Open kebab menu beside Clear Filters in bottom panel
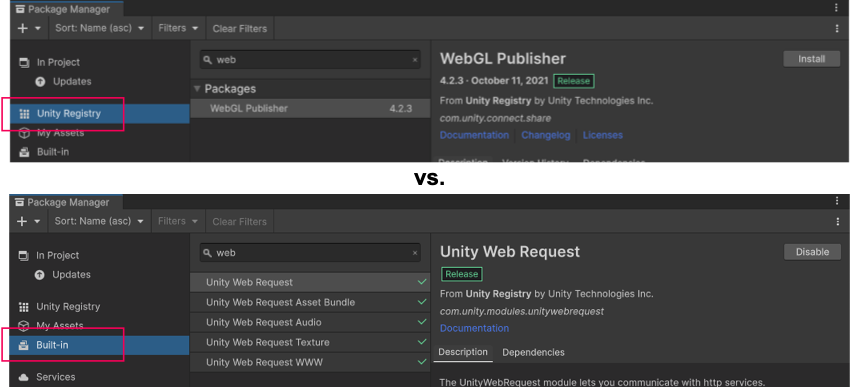This screenshot has height=387, width=851. 837,221
